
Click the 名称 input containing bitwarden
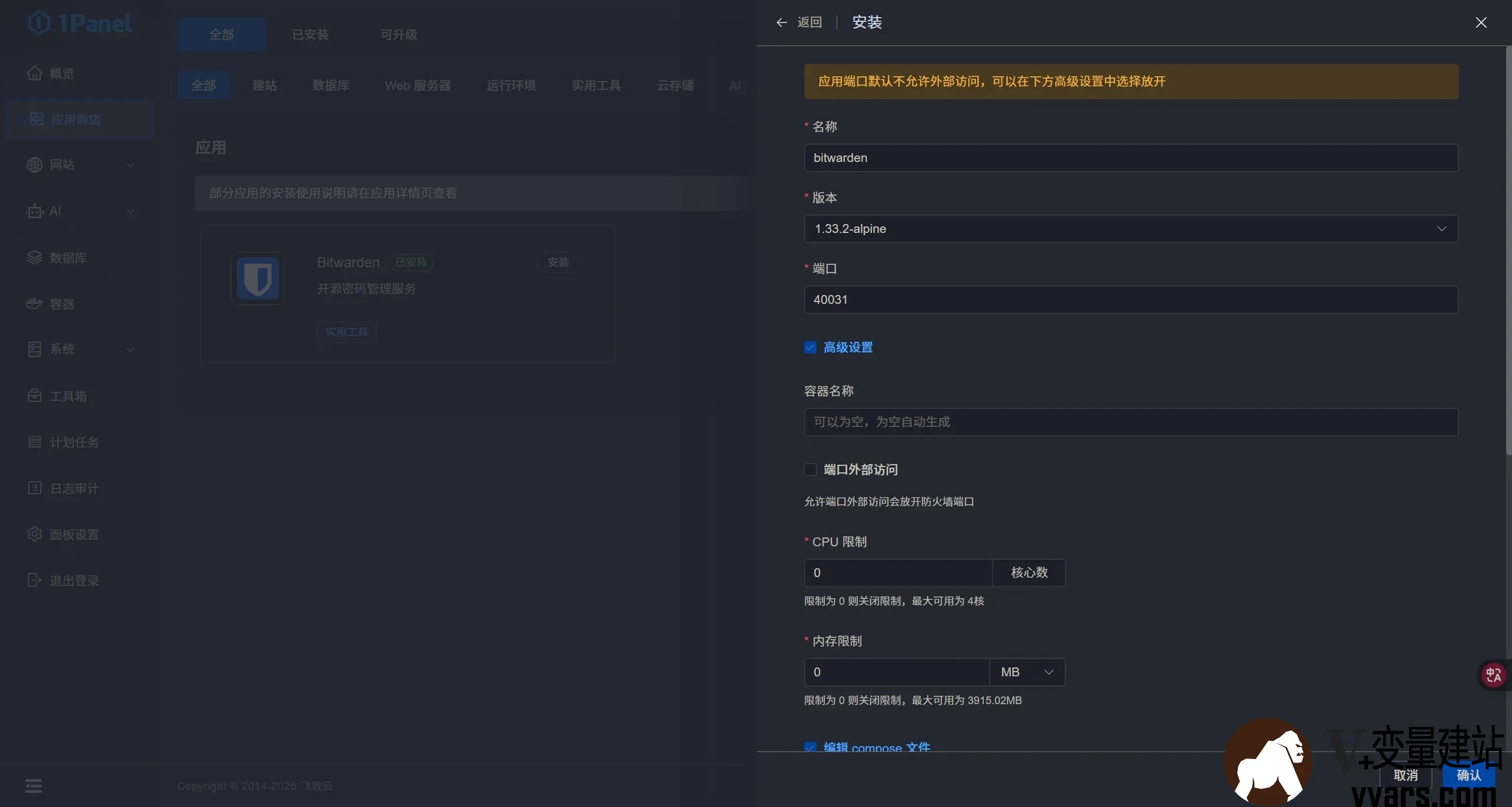pyautogui.click(x=1131, y=158)
